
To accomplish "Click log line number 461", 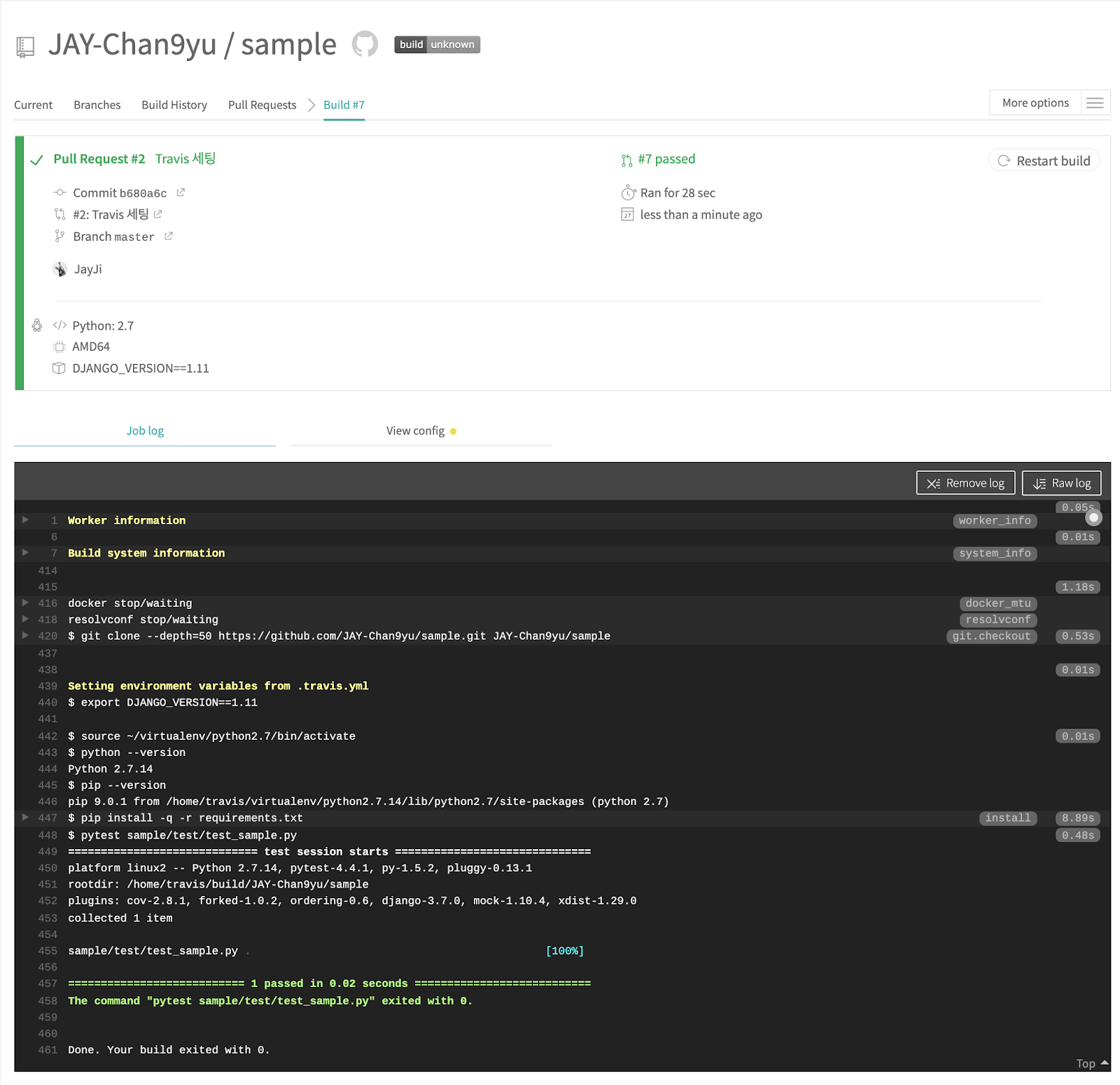I will point(48,1050).
